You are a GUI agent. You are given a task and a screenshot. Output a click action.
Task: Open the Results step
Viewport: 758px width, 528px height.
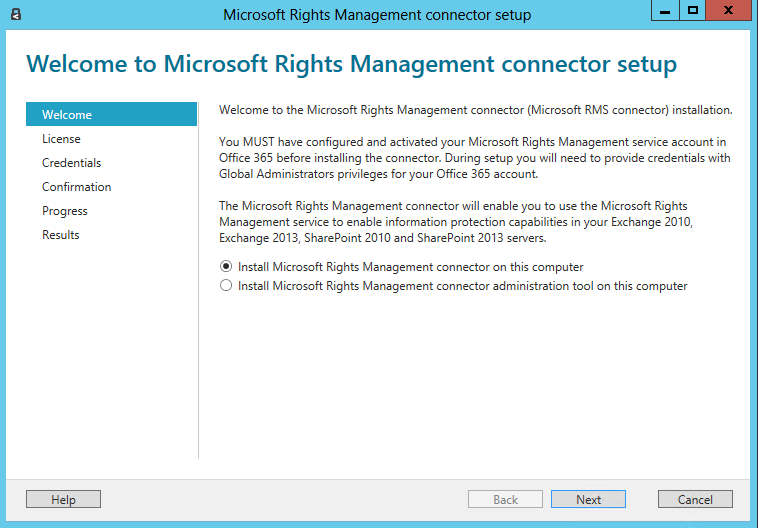coord(60,235)
